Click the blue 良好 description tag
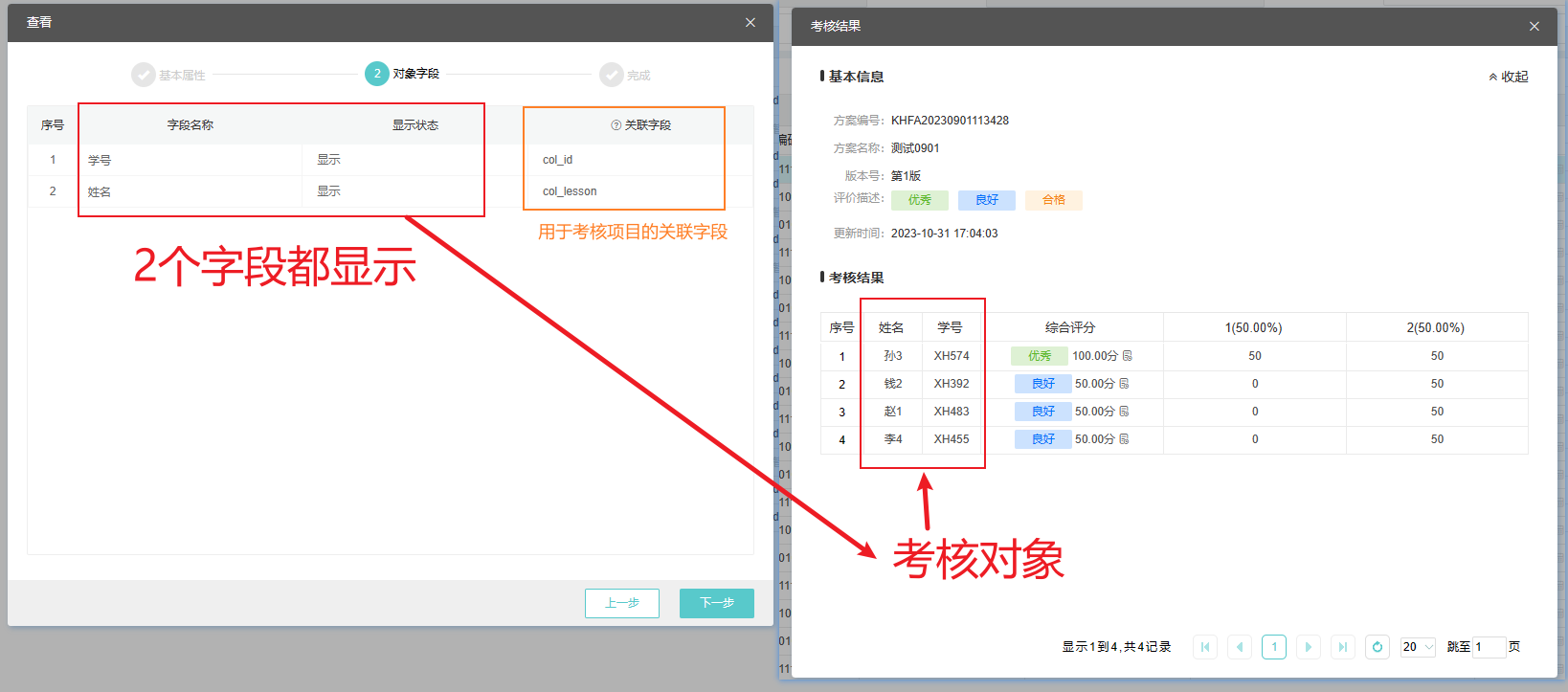 (987, 200)
